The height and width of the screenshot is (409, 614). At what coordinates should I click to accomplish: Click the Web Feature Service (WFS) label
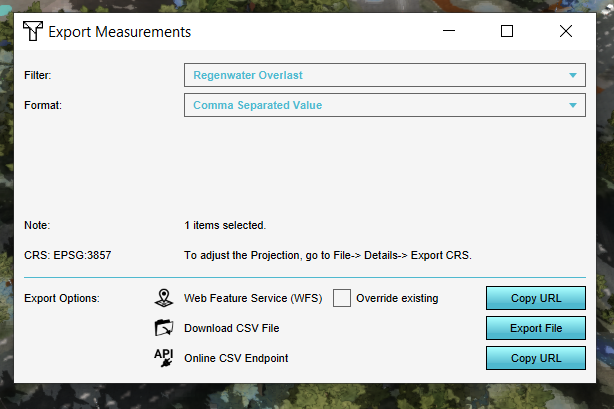coord(254,298)
